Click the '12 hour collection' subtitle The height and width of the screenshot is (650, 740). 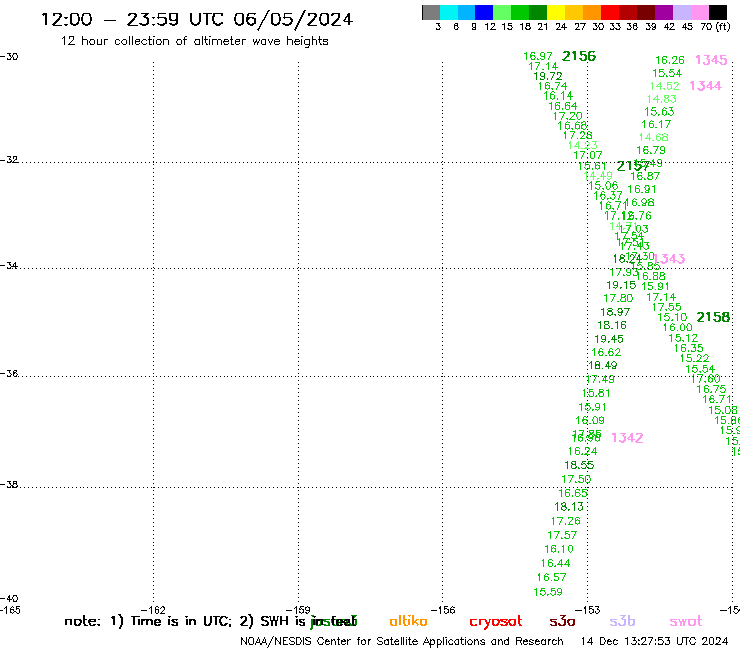tap(194, 41)
